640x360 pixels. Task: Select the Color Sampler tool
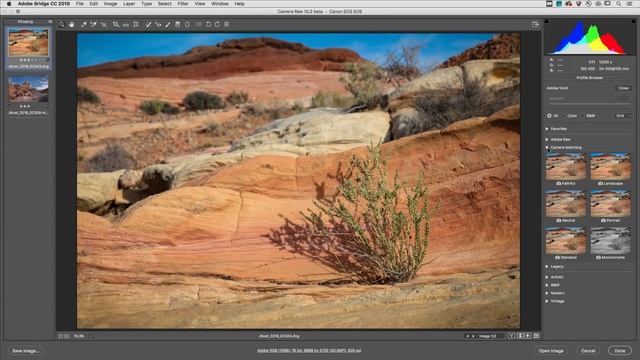[93, 24]
